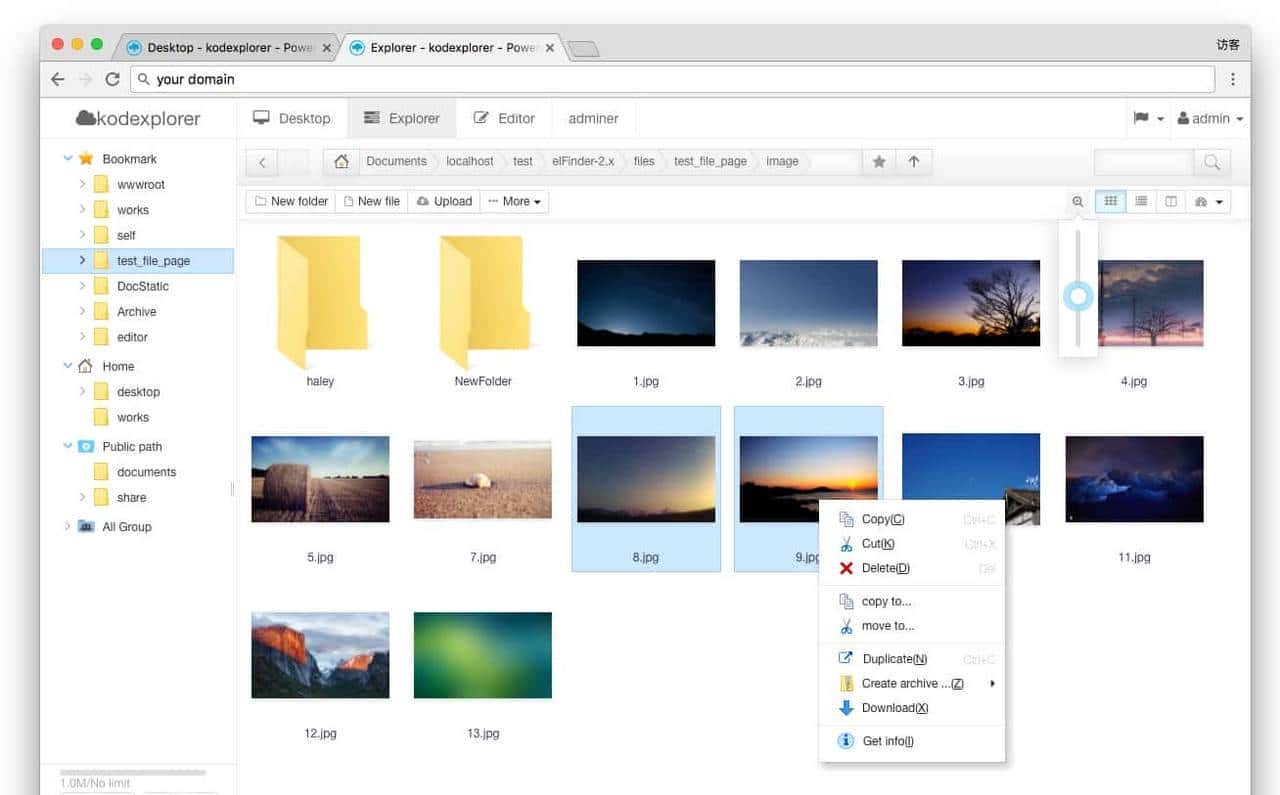Click the flag icon in the top bar
The width and height of the screenshot is (1280, 795).
(1141, 118)
